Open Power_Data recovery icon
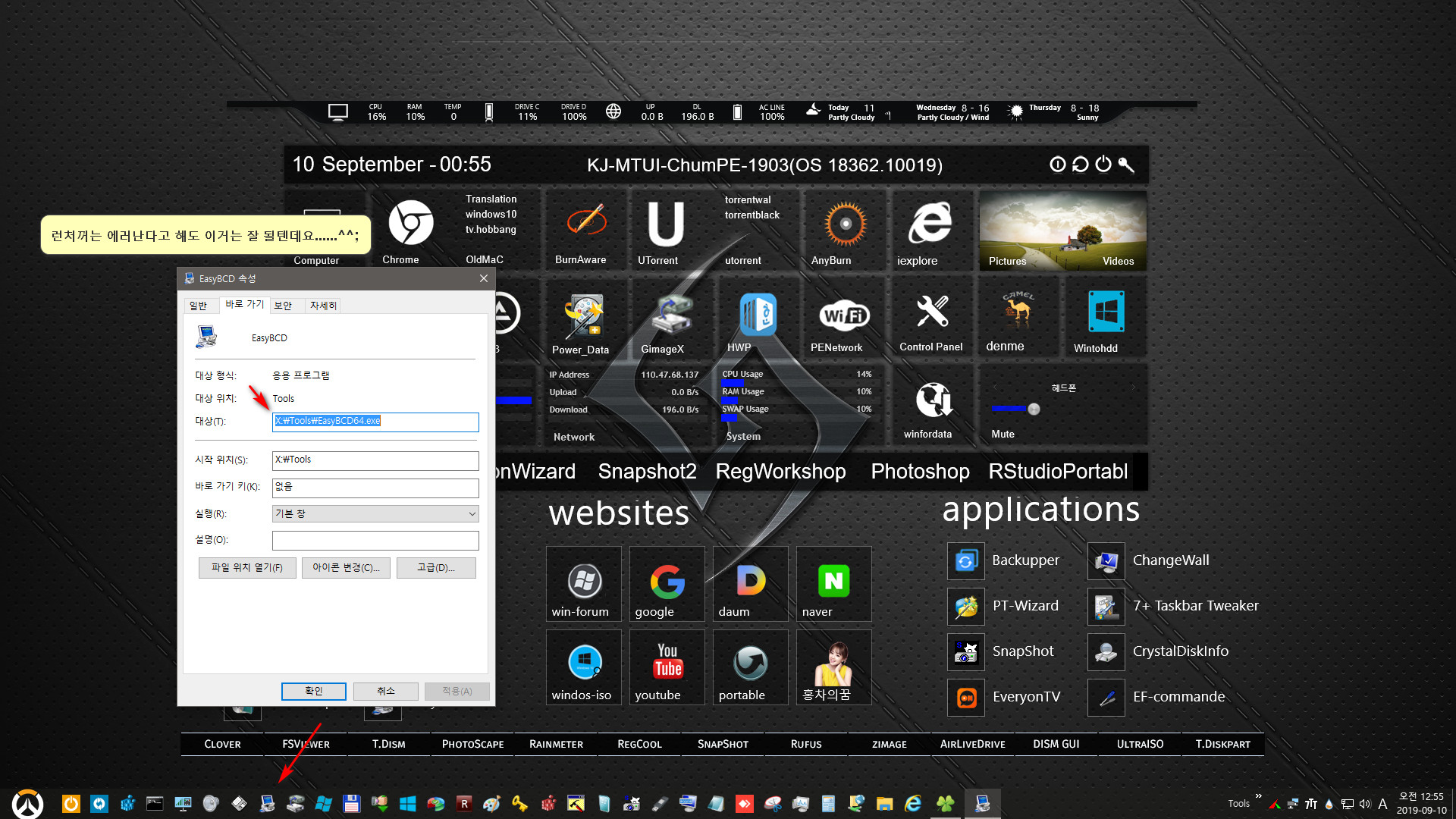 click(583, 315)
